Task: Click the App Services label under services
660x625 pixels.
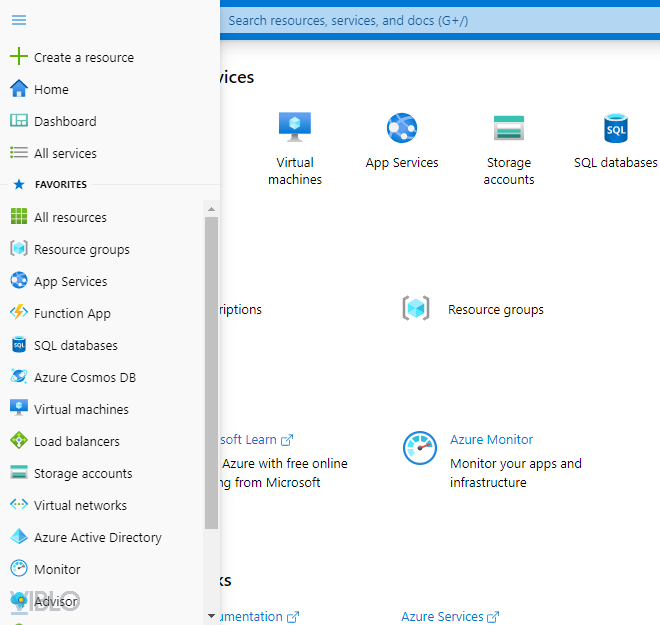Action: (402, 162)
